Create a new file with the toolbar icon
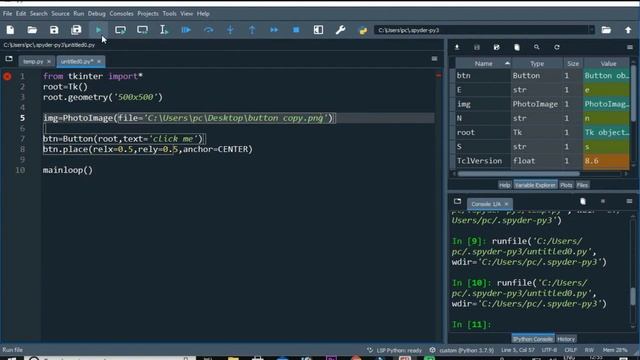Screen dimensions: 640x360 pyautogui.click(x=10, y=30)
